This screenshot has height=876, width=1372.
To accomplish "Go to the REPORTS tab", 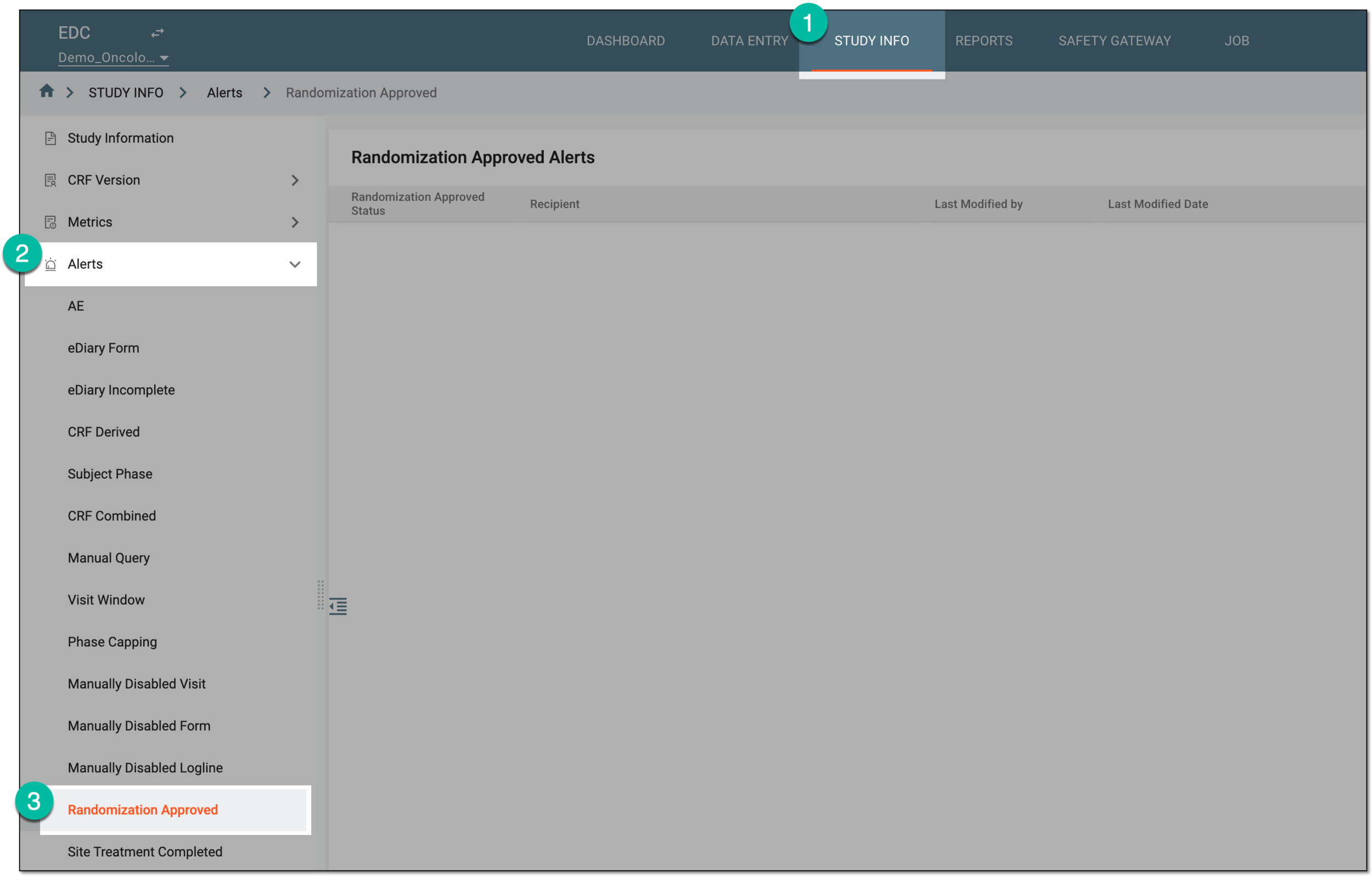I will click(983, 41).
